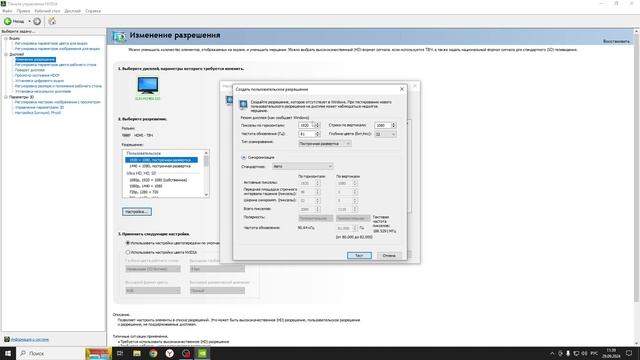Open the Back history dropdown arrow
This screenshot has width=640, height=360.
pyautogui.click(x=29, y=21)
